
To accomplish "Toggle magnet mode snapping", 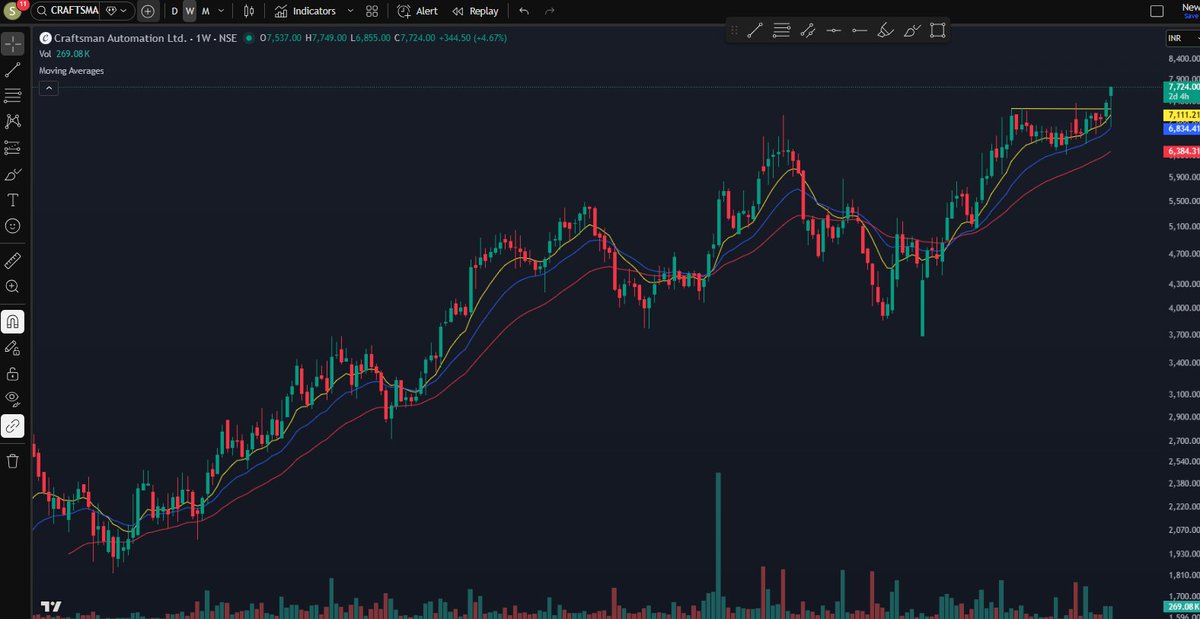I will click(12, 322).
